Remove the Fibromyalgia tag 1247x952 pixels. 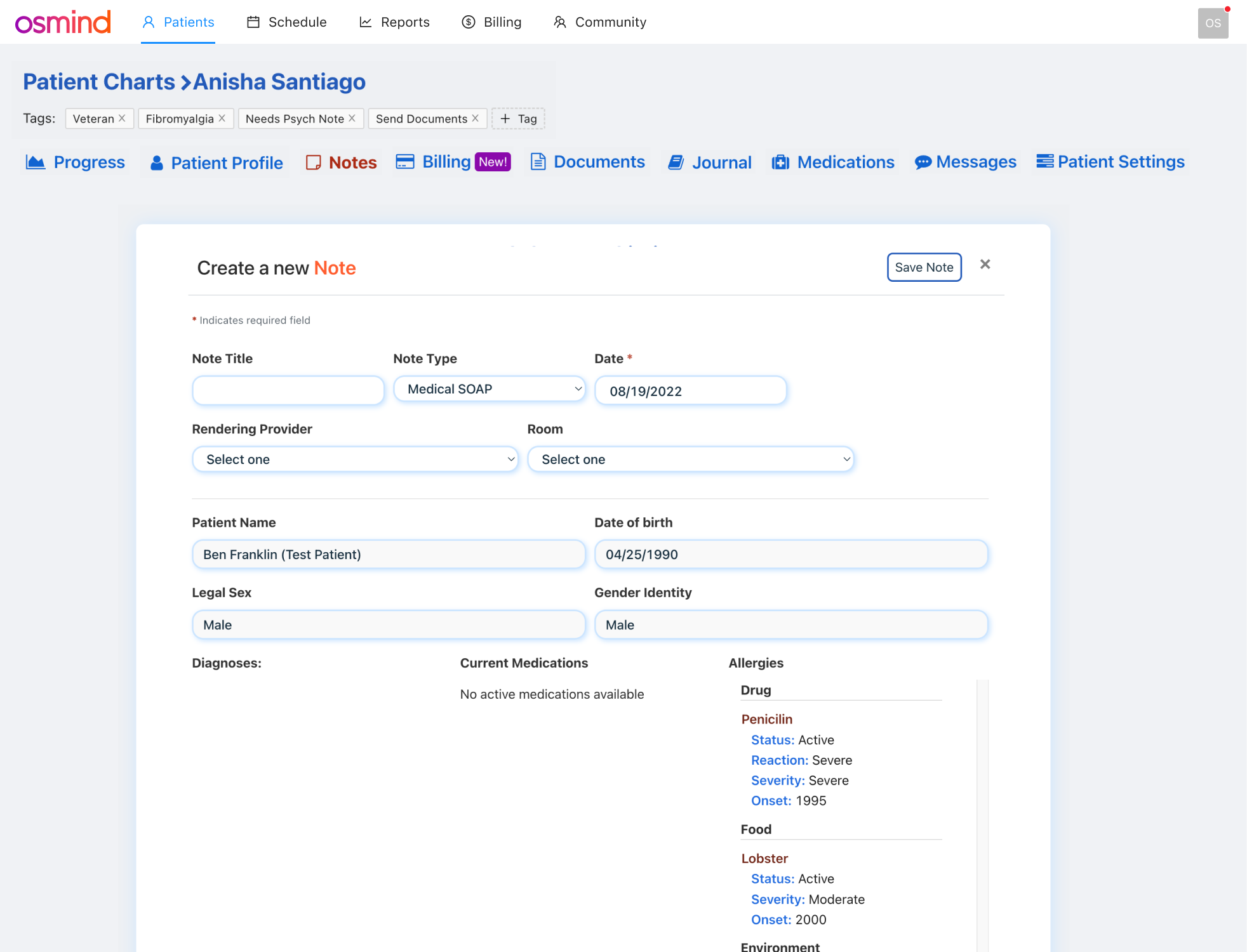(222, 119)
